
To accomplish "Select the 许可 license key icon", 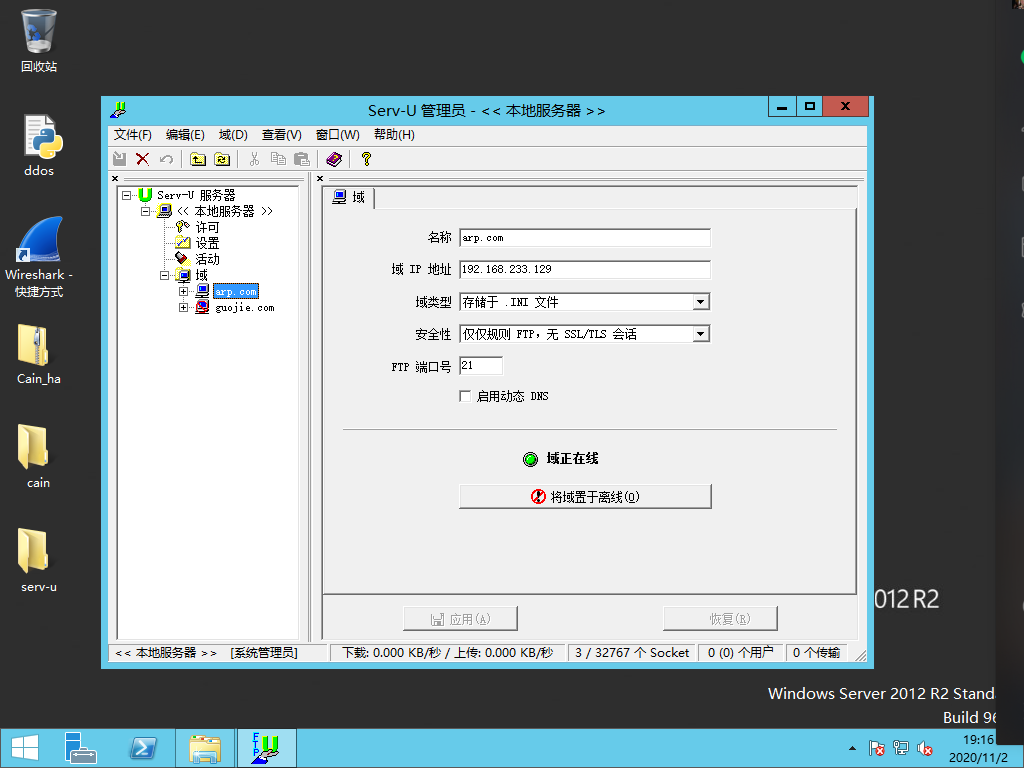I will pos(183,227).
